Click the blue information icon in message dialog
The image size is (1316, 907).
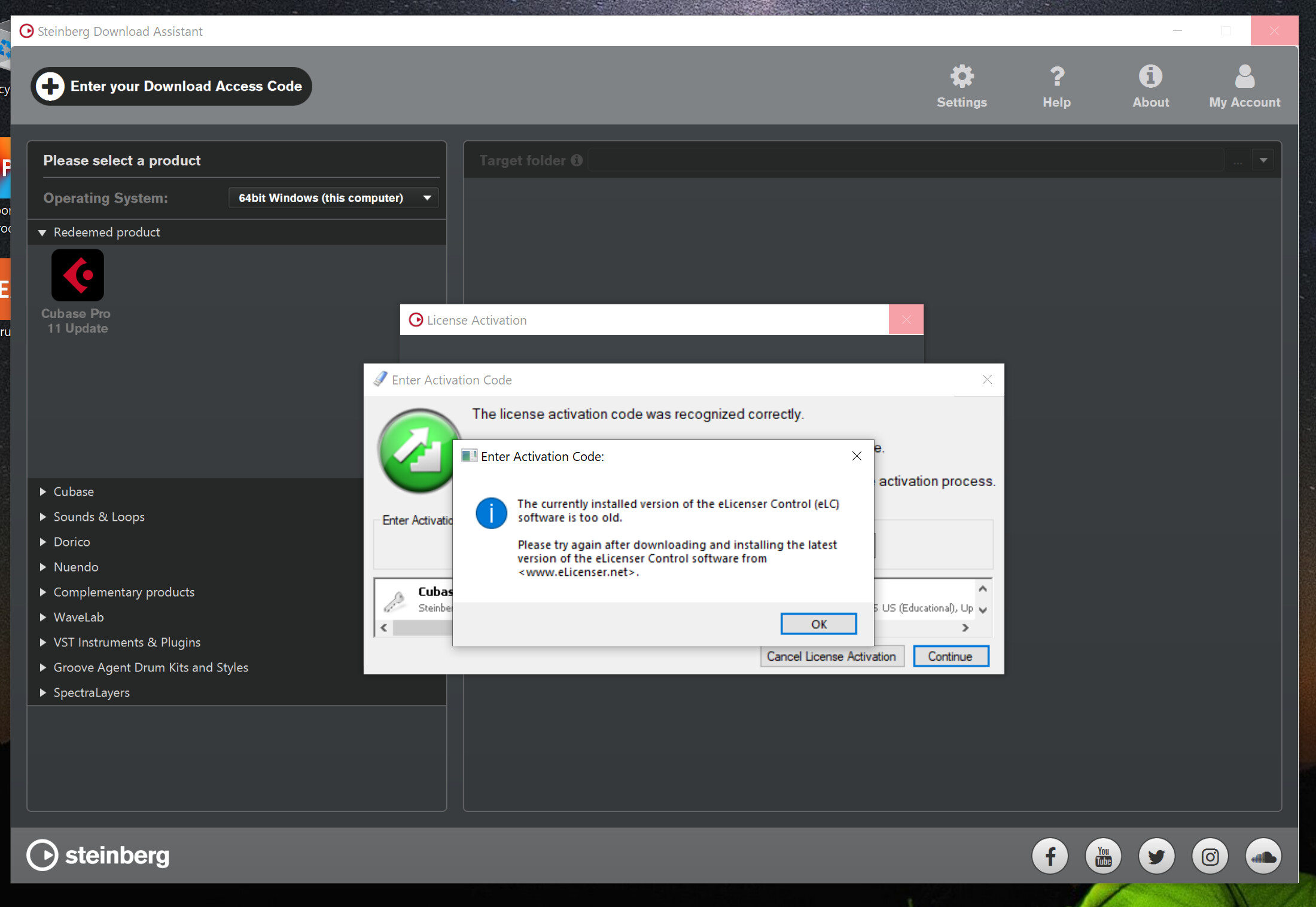491,512
